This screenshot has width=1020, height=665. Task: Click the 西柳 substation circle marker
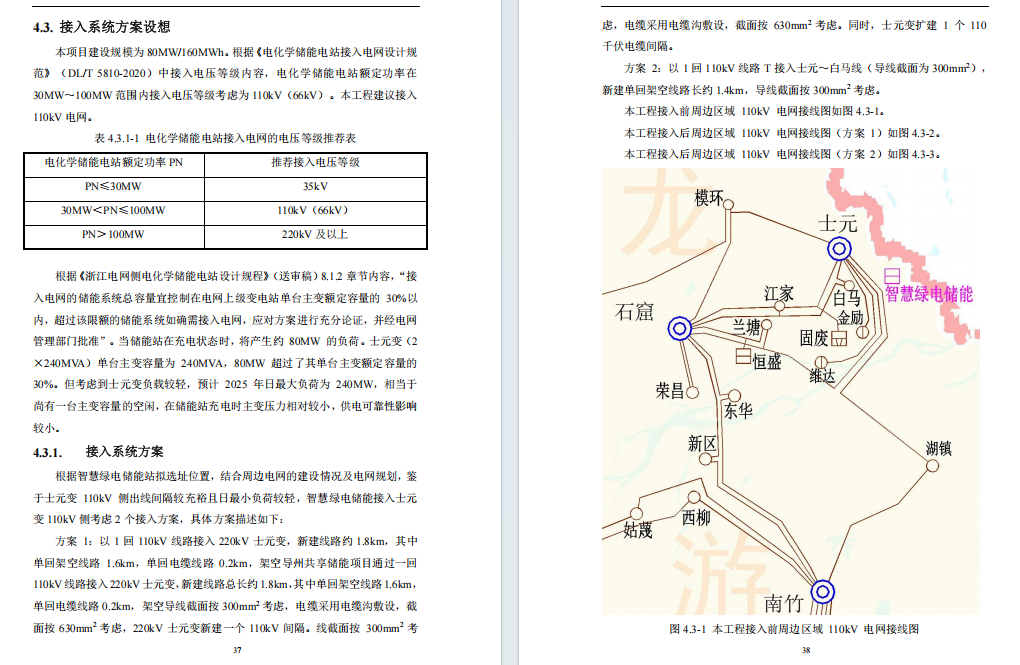tap(694, 498)
